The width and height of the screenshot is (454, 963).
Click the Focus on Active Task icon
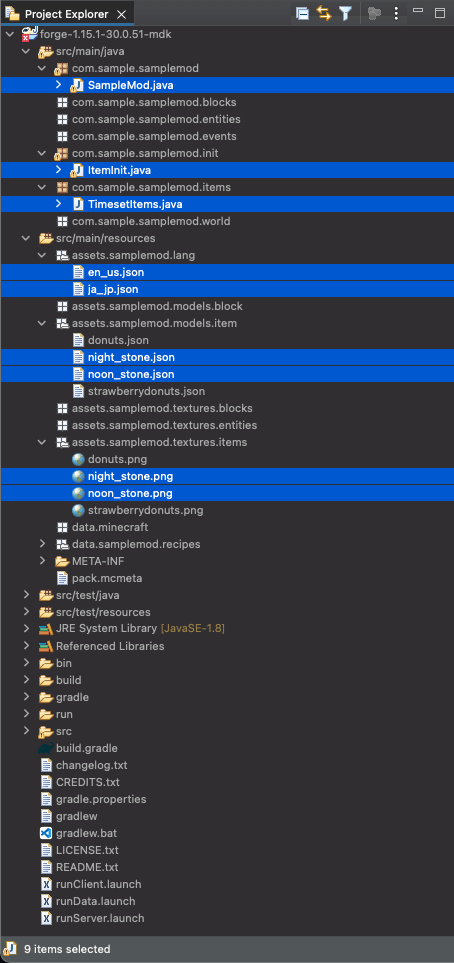point(374,14)
